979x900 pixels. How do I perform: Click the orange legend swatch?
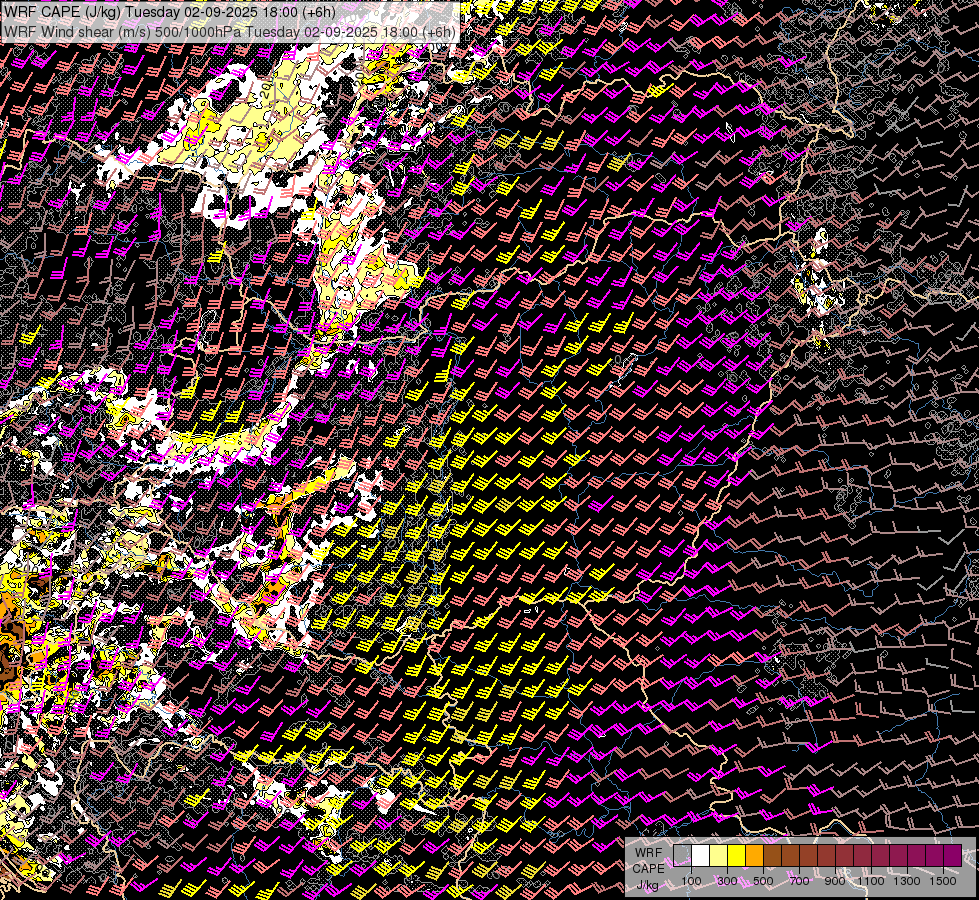(754, 855)
